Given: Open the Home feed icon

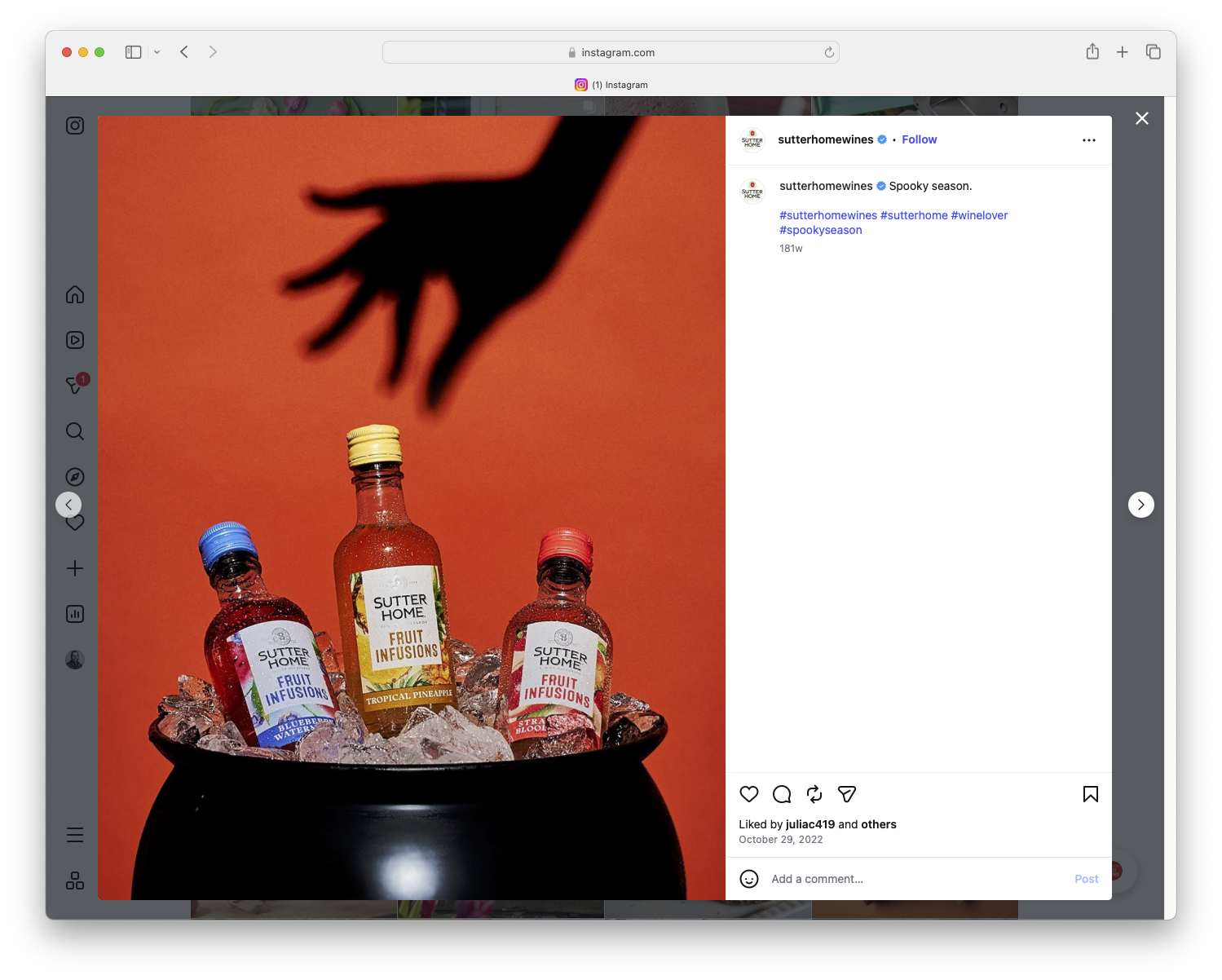Looking at the screenshot, I should (74, 294).
